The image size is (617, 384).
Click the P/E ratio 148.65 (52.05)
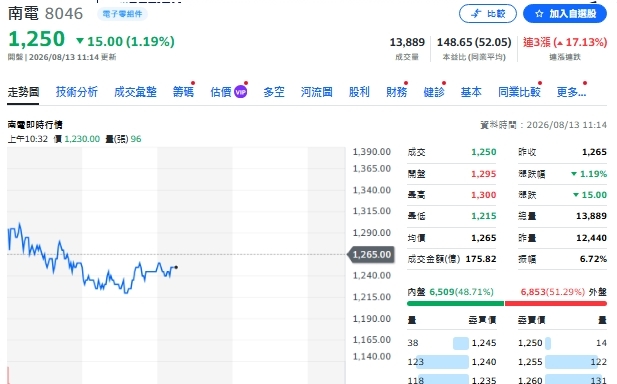[x=474, y=42]
